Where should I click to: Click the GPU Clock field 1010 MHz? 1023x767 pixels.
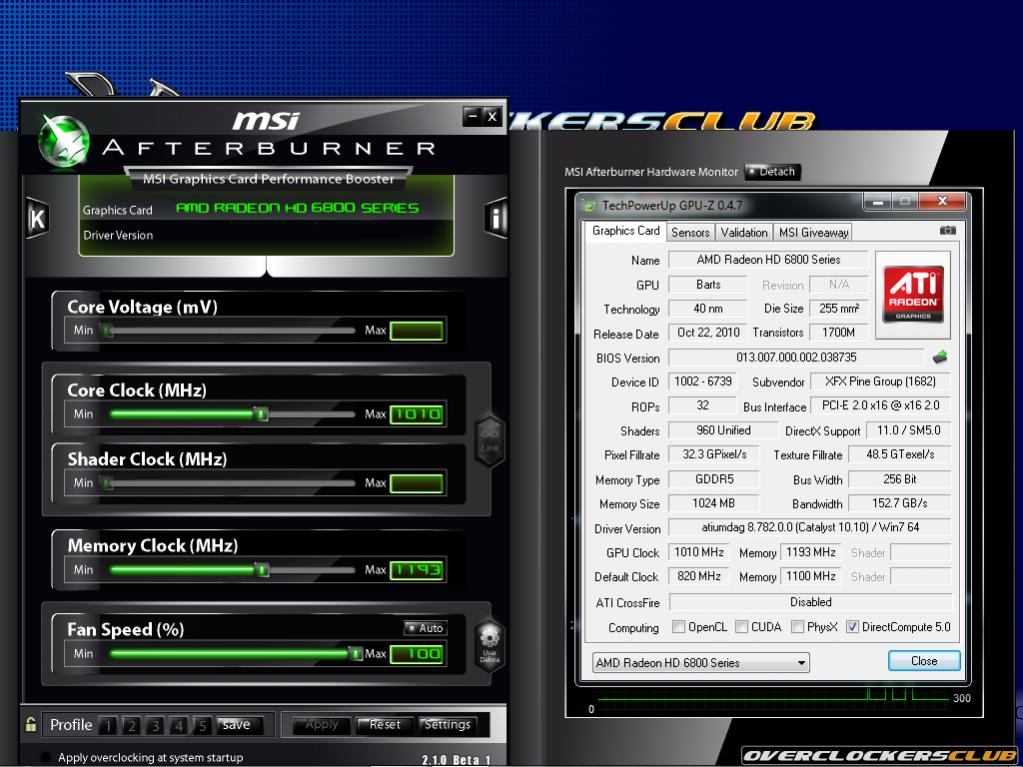(x=699, y=552)
